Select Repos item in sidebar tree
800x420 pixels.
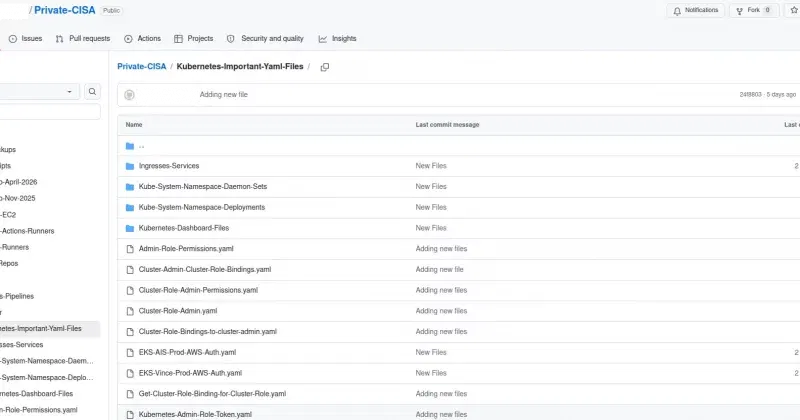9,263
